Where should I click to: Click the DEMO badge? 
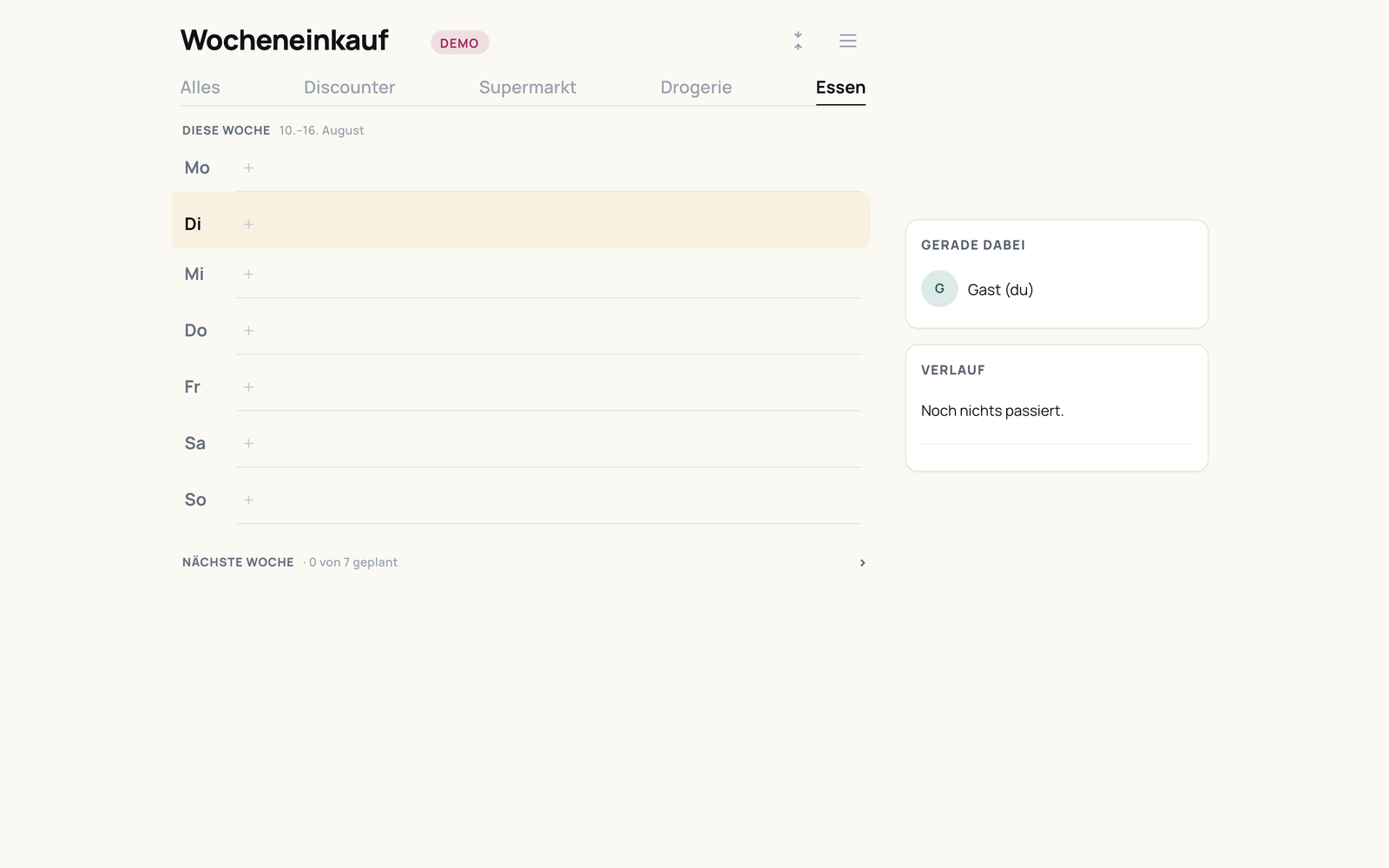tap(460, 43)
